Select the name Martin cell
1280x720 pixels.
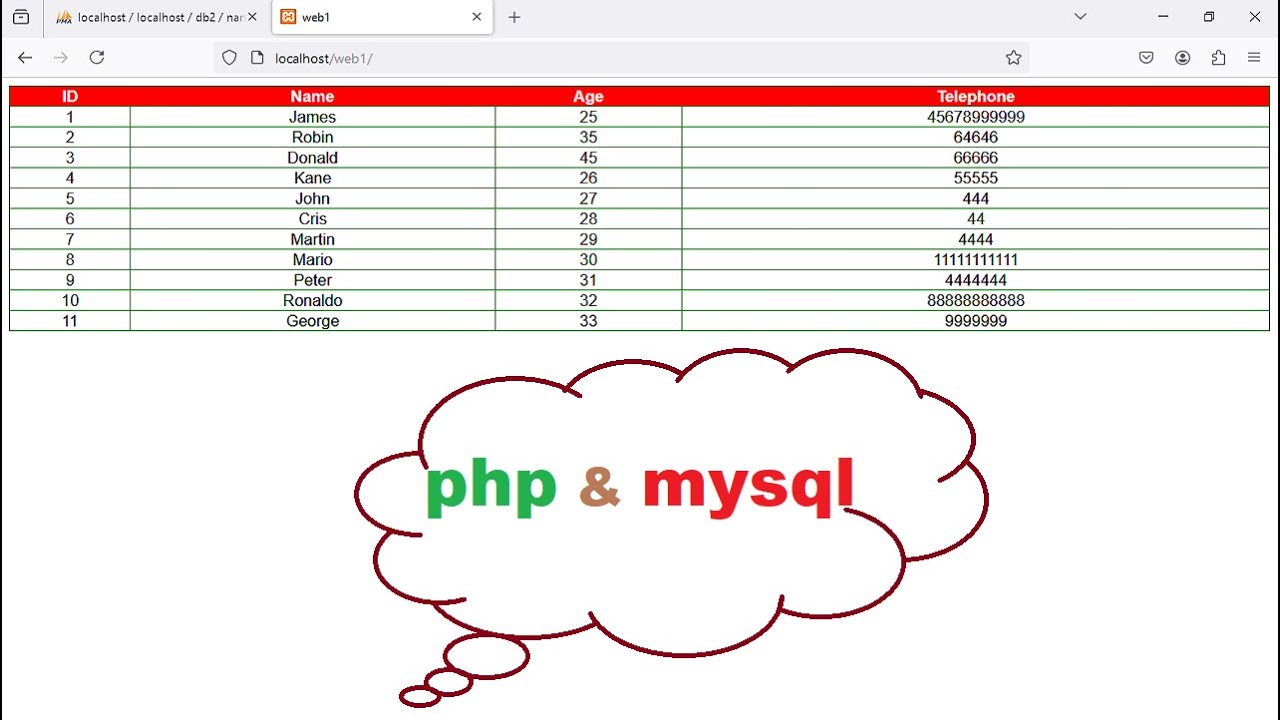(x=312, y=240)
